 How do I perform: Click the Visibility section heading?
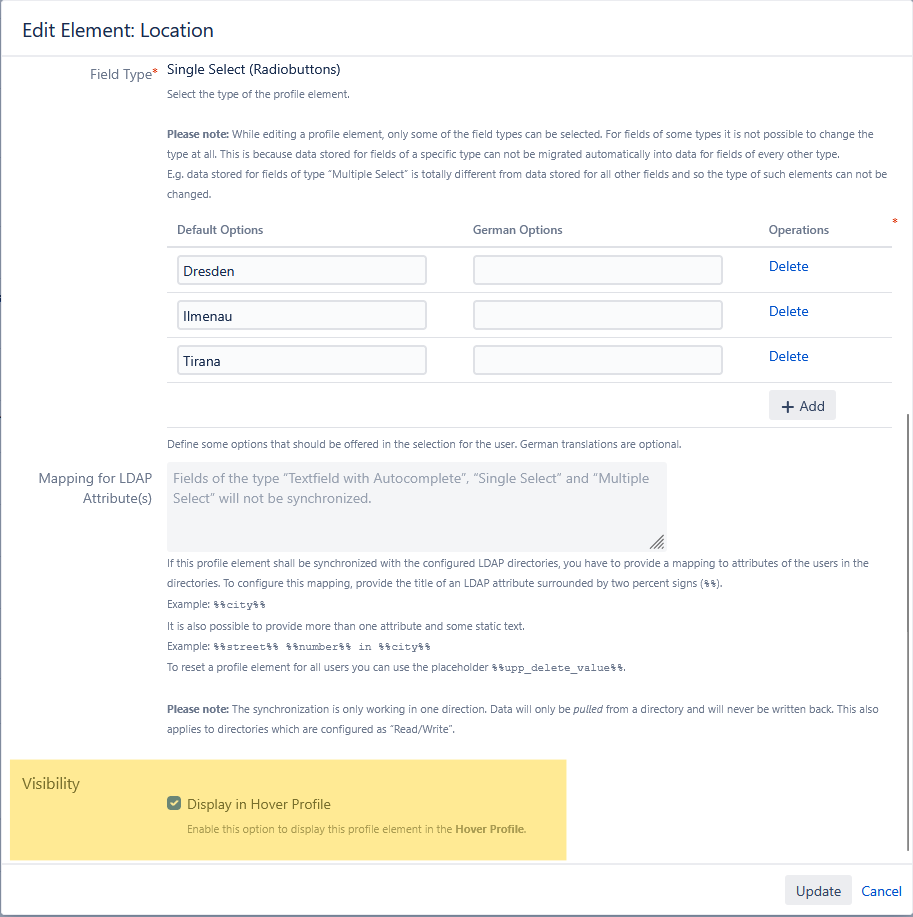click(51, 783)
